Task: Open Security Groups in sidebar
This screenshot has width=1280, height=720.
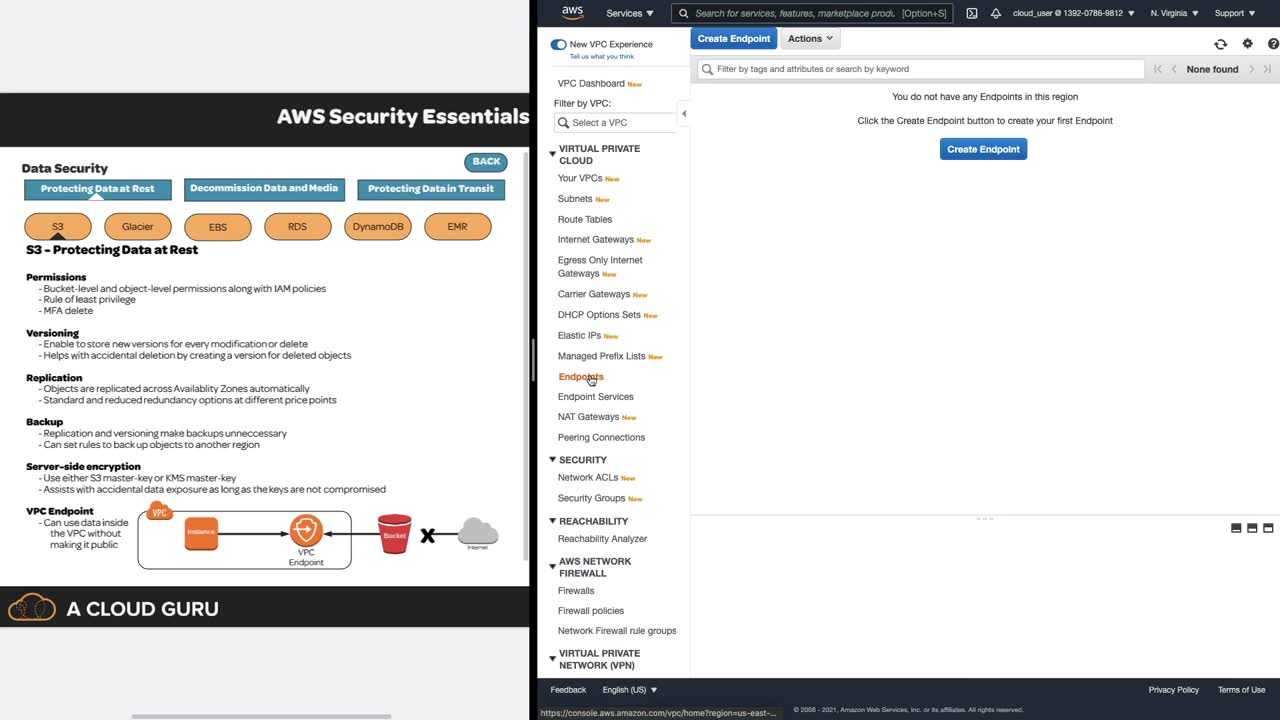Action: [592, 498]
